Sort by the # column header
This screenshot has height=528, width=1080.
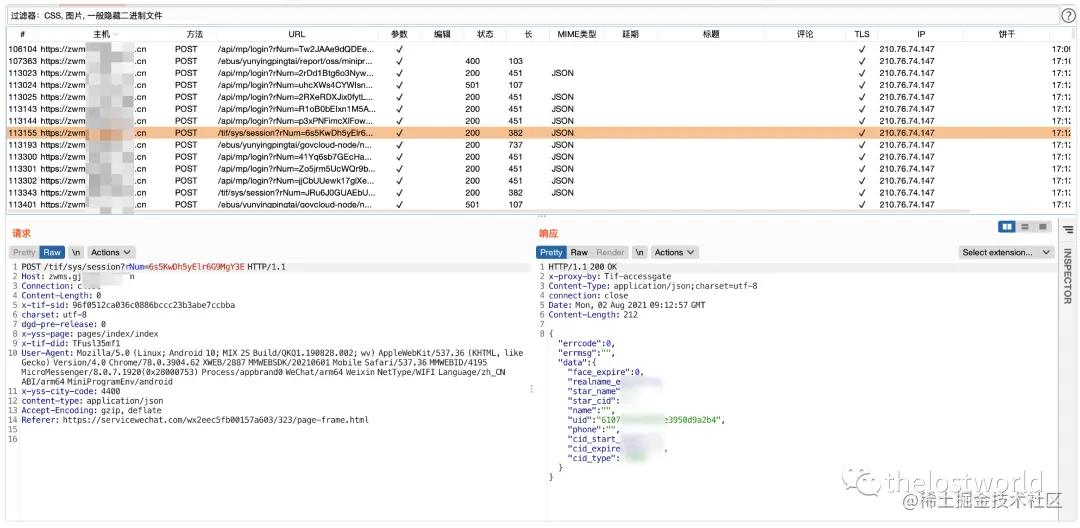coord(23,34)
